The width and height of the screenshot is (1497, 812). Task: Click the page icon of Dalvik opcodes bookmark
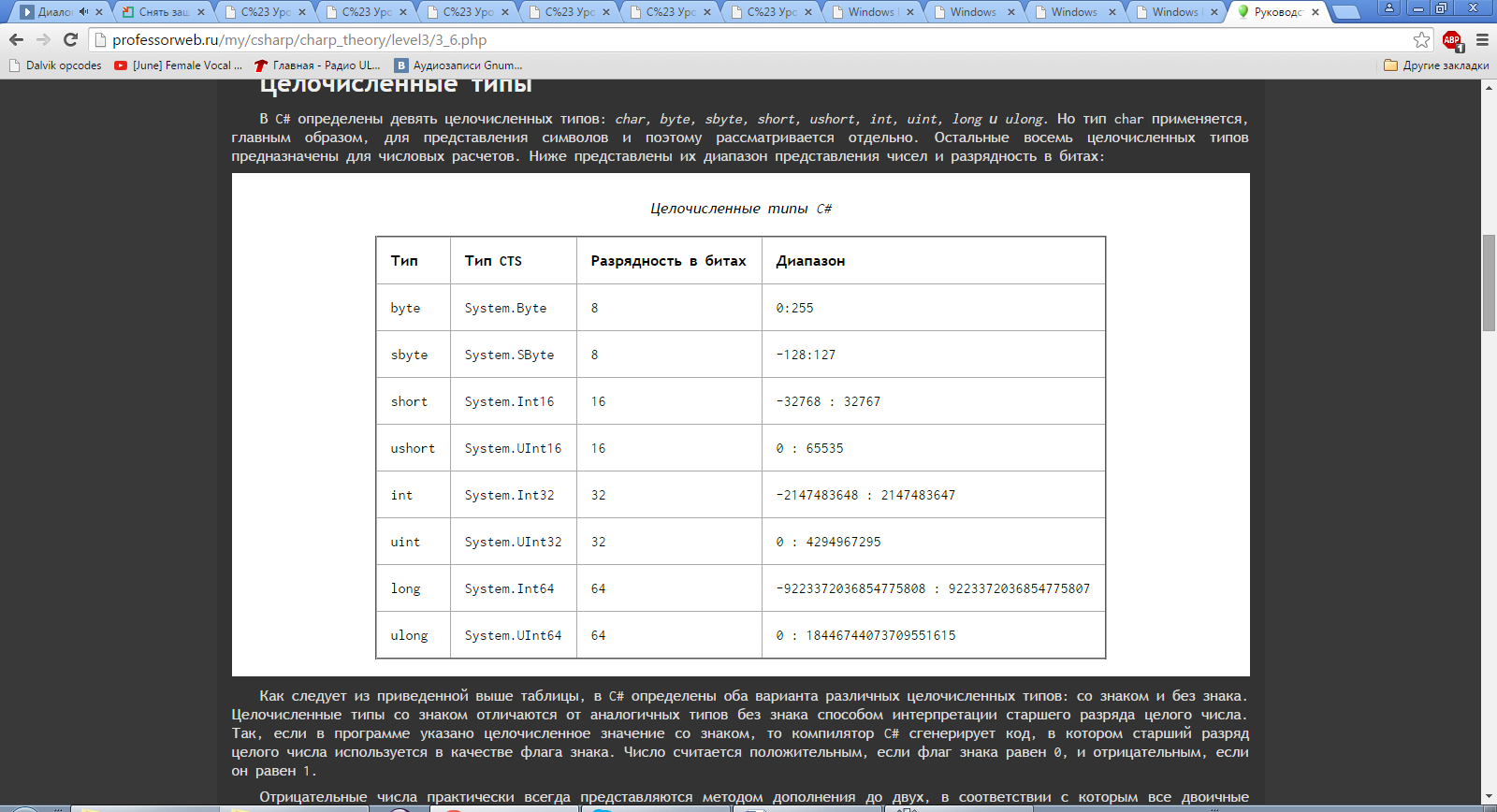coord(14,65)
